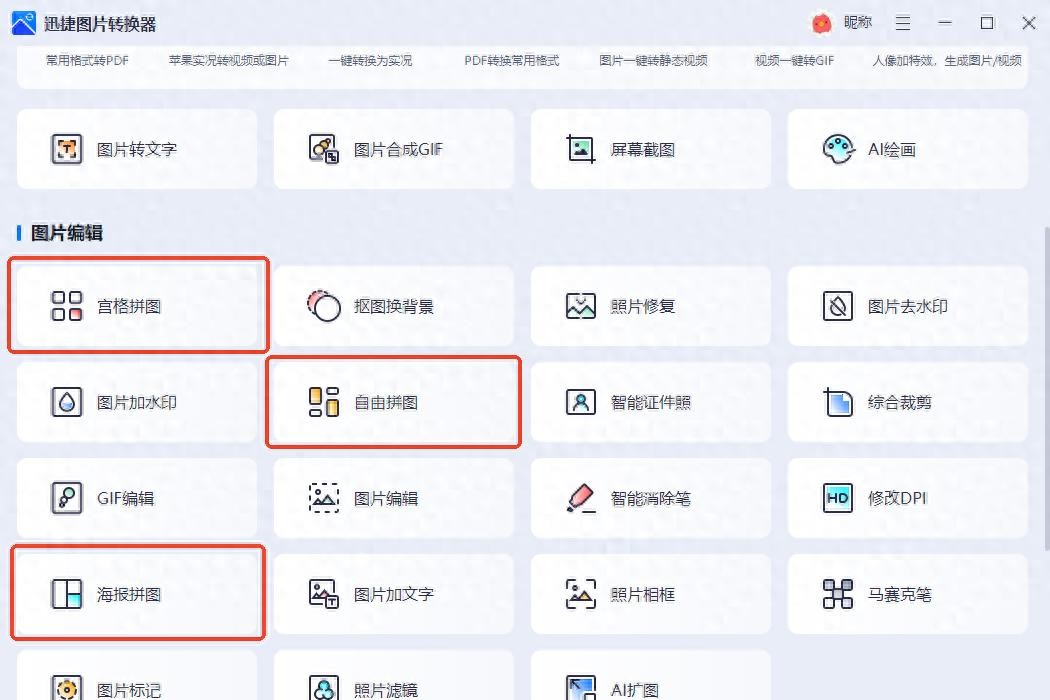Select the 屏幕截图 crop icon
The image size is (1050, 700).
(x=581, y=149)
